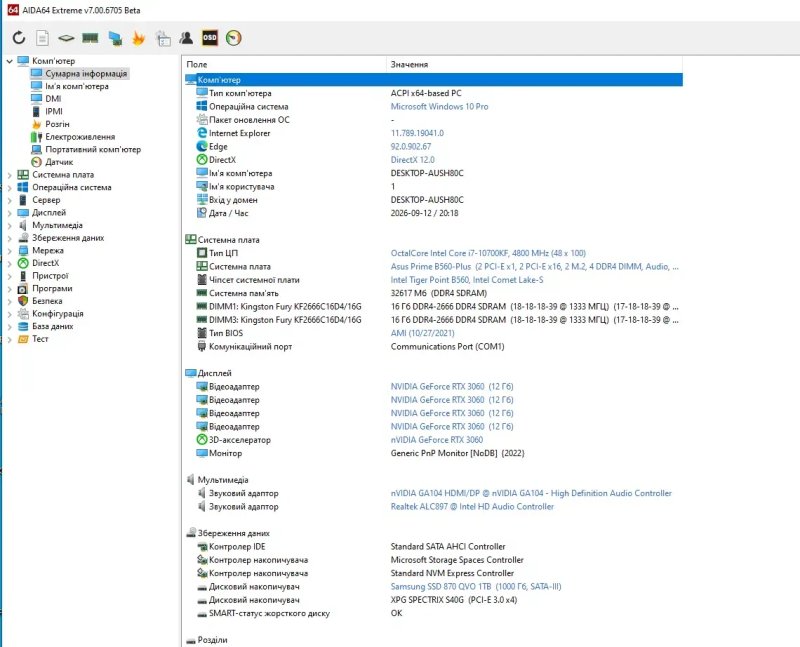
Task: Open Internet Explorer version 11.789.19041.0 link
Action: tap(417, 133)
